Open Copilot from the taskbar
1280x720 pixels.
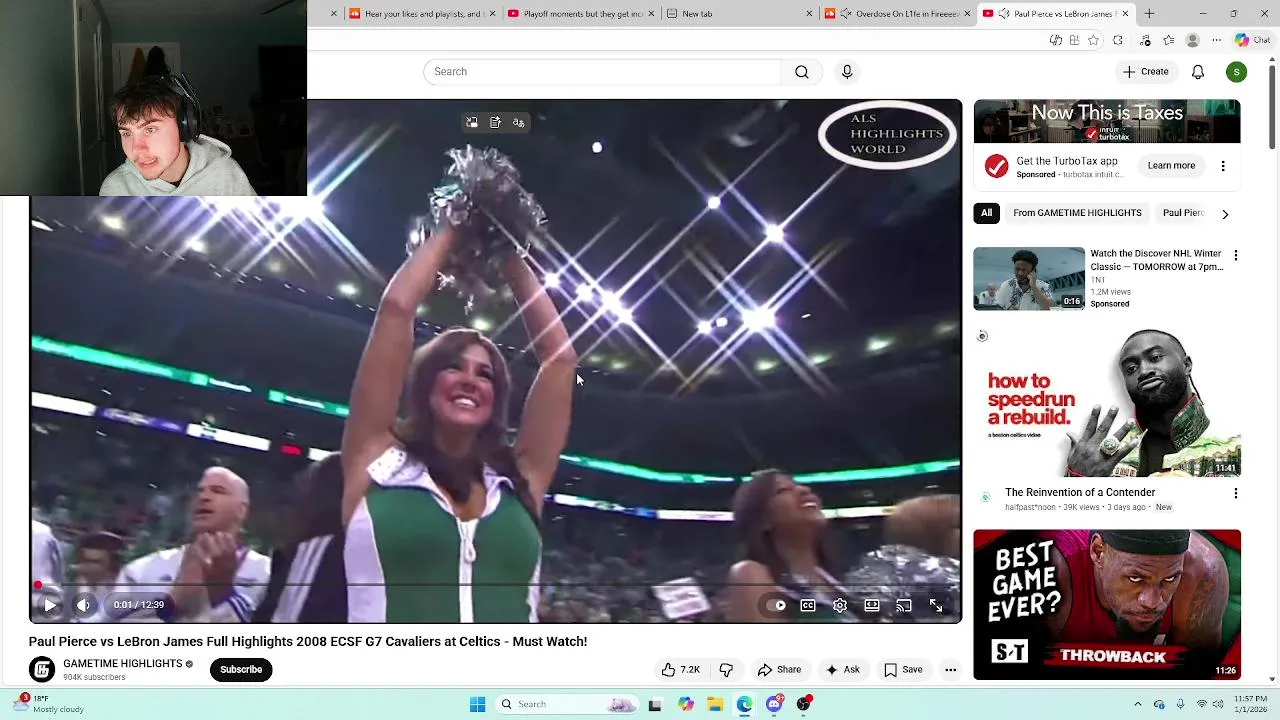(x=685, y=705)
